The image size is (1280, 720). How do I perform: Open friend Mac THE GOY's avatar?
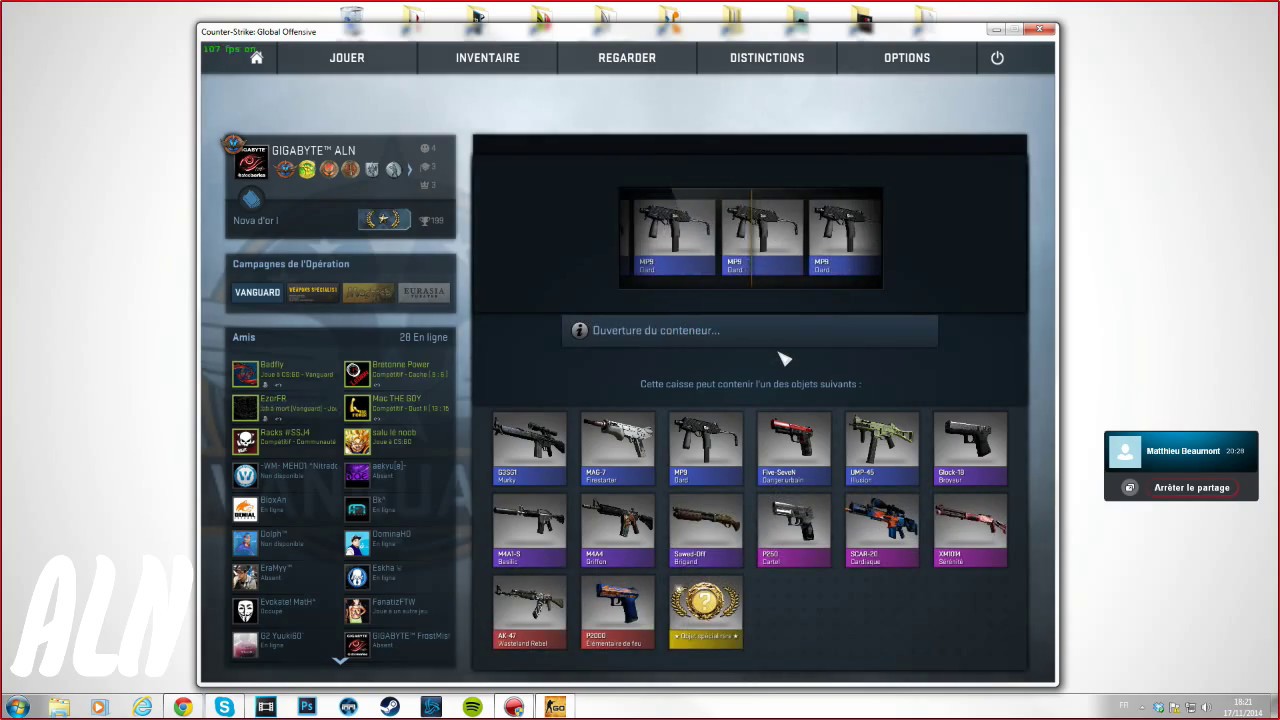pos(357,408)
